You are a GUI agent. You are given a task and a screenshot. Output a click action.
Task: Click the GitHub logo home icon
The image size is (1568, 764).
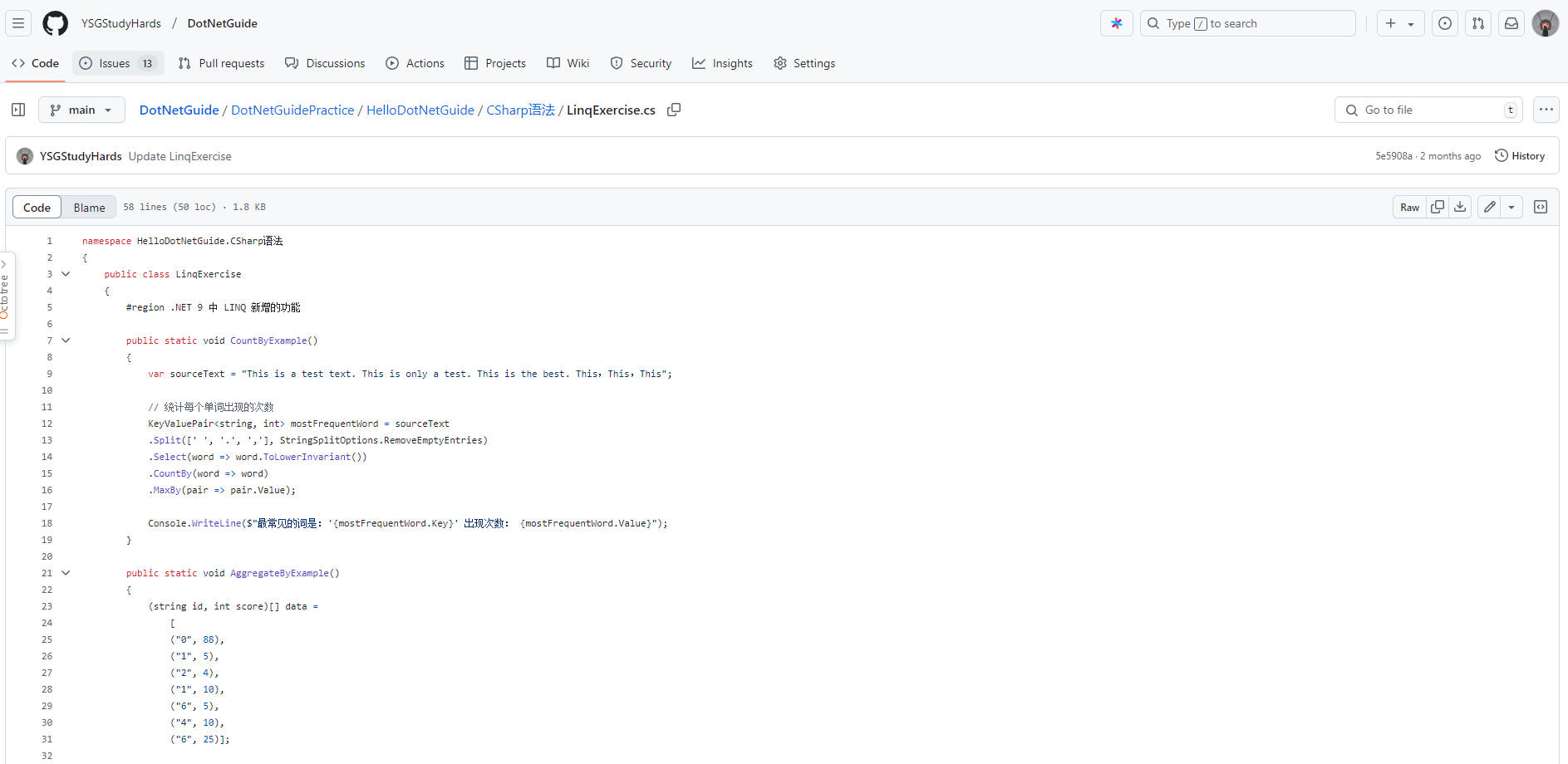(56, 23)
